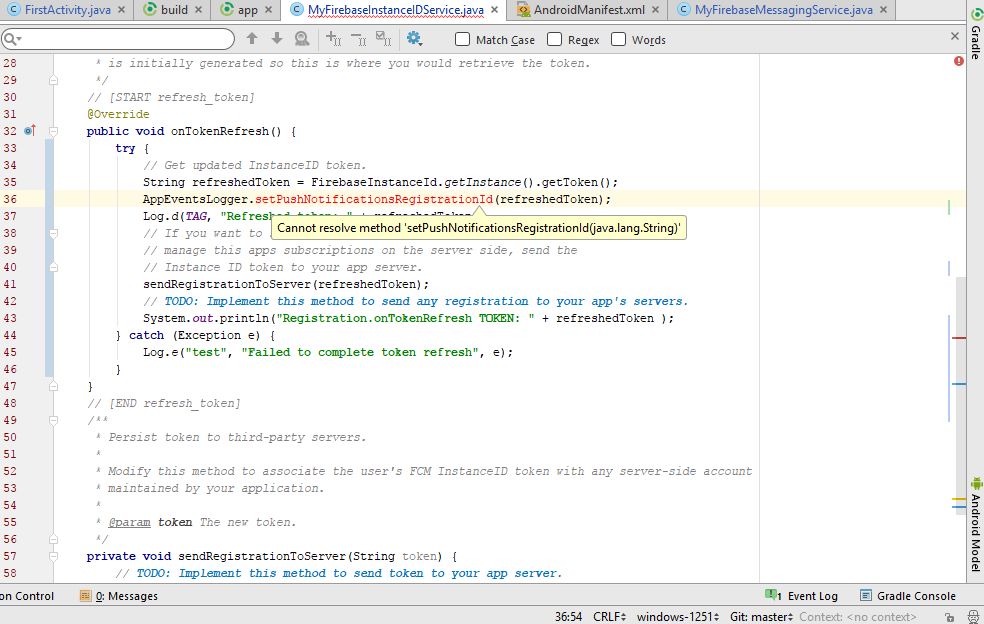Image resolution: width=984 pixels, height=624 pixels.
Task: Change windows-1251 file encoding
Action: (678, 616)
